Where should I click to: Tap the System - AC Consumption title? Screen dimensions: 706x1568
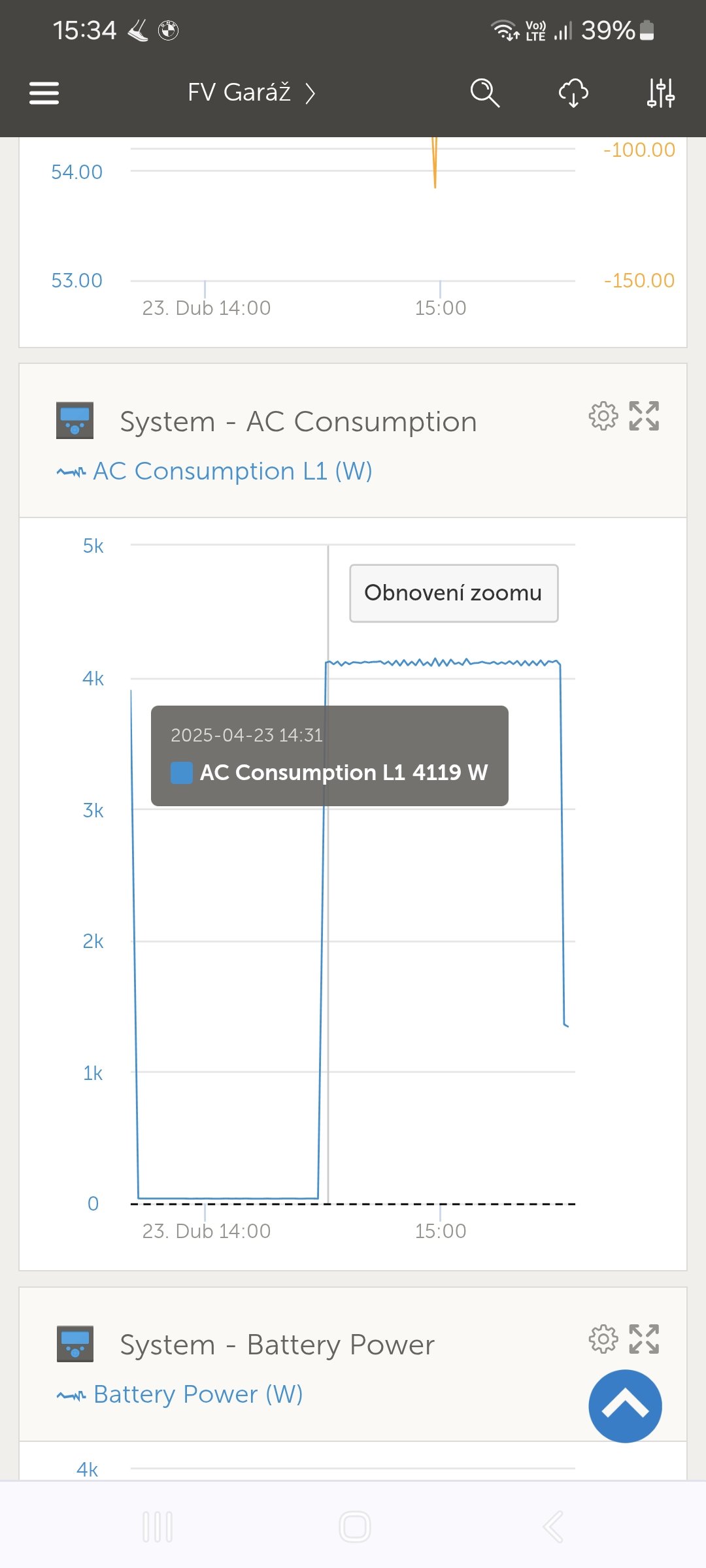(298, 422)
